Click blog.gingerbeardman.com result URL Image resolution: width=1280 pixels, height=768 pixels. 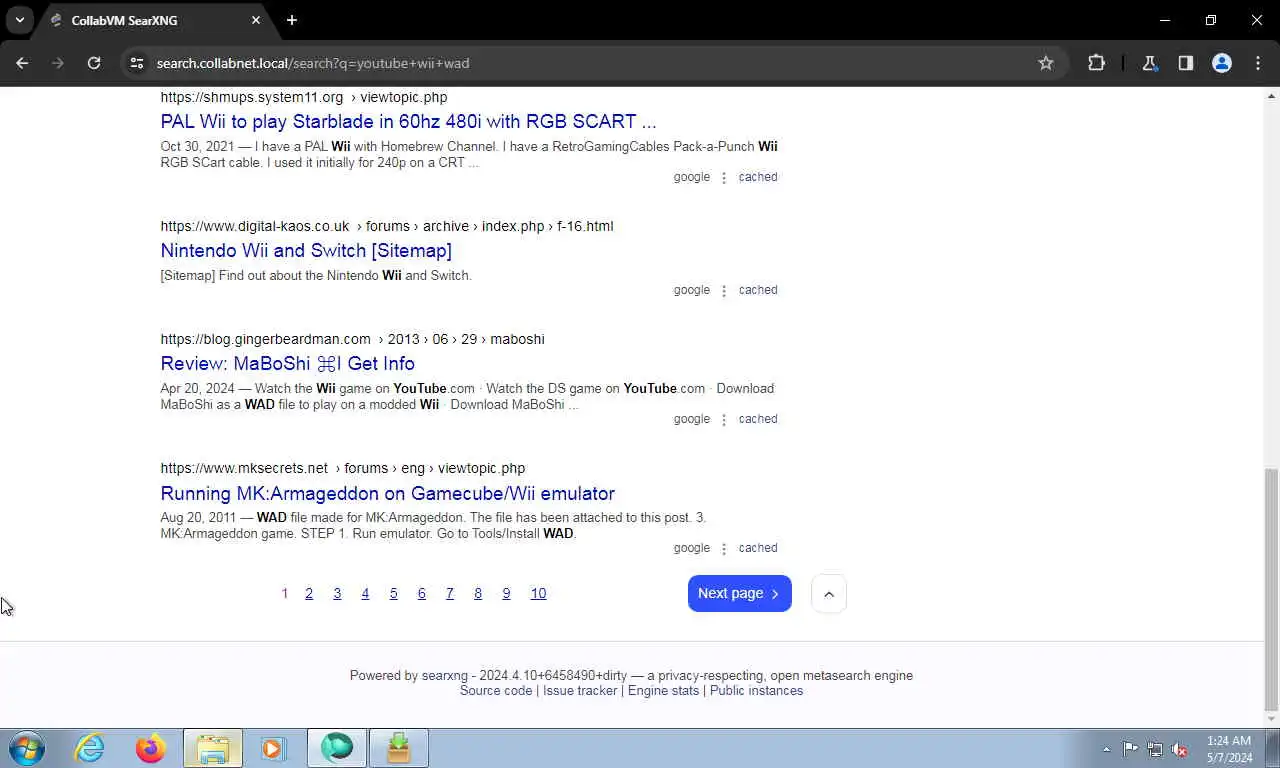(352, 339)
